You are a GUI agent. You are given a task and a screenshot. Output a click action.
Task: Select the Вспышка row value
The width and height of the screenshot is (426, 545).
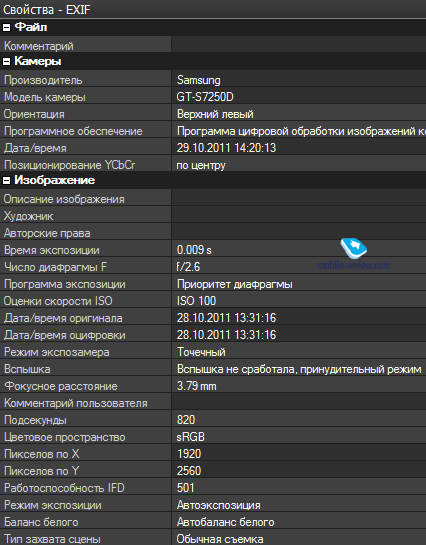pyautogui.click(x=299, y=369)
